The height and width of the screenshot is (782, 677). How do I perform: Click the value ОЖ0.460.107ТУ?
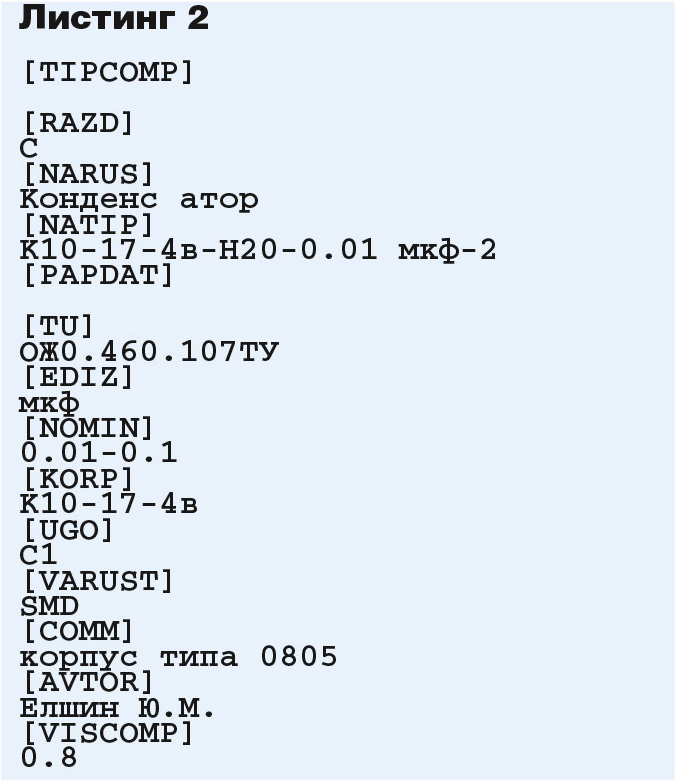pos(149,352)
